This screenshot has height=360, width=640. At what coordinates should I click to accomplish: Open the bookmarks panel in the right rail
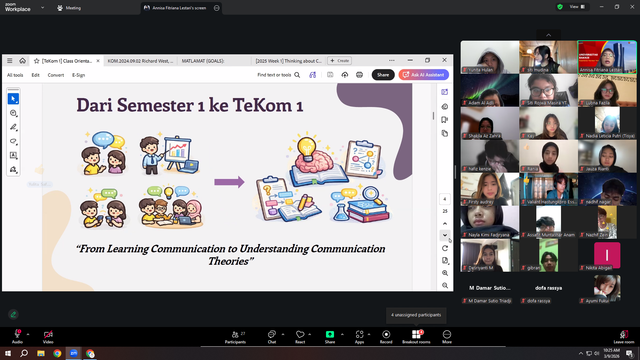pos(444,120)
